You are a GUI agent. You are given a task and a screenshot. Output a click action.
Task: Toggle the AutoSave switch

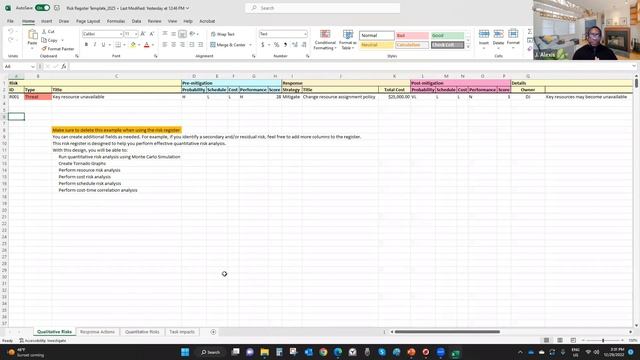42,8
